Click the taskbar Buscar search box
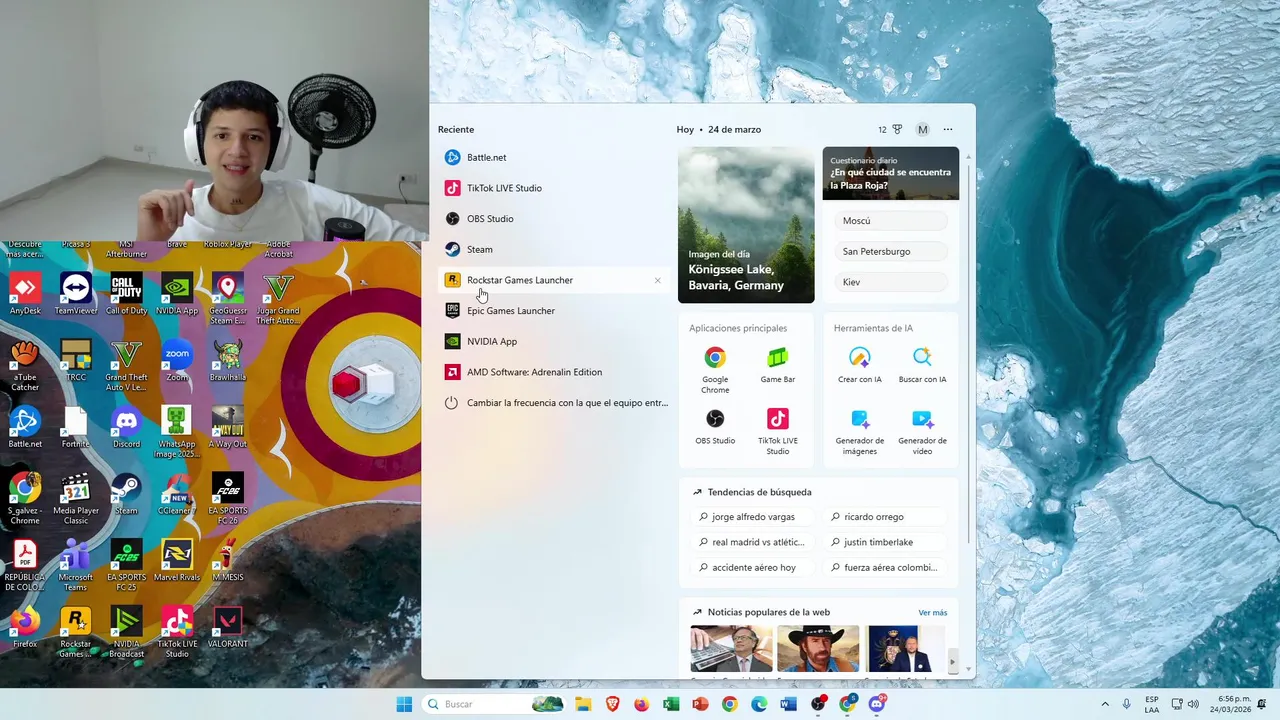Screen dimensions: 1280x720 point(493,704)
